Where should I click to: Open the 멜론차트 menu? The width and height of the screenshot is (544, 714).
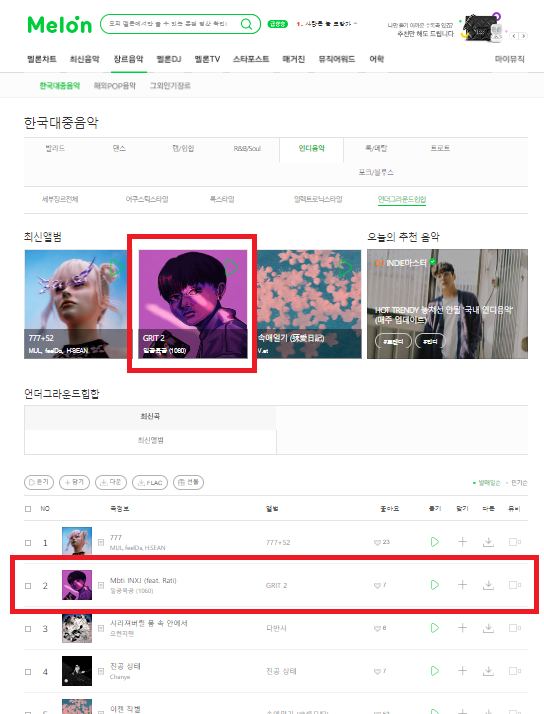point(42,59)
